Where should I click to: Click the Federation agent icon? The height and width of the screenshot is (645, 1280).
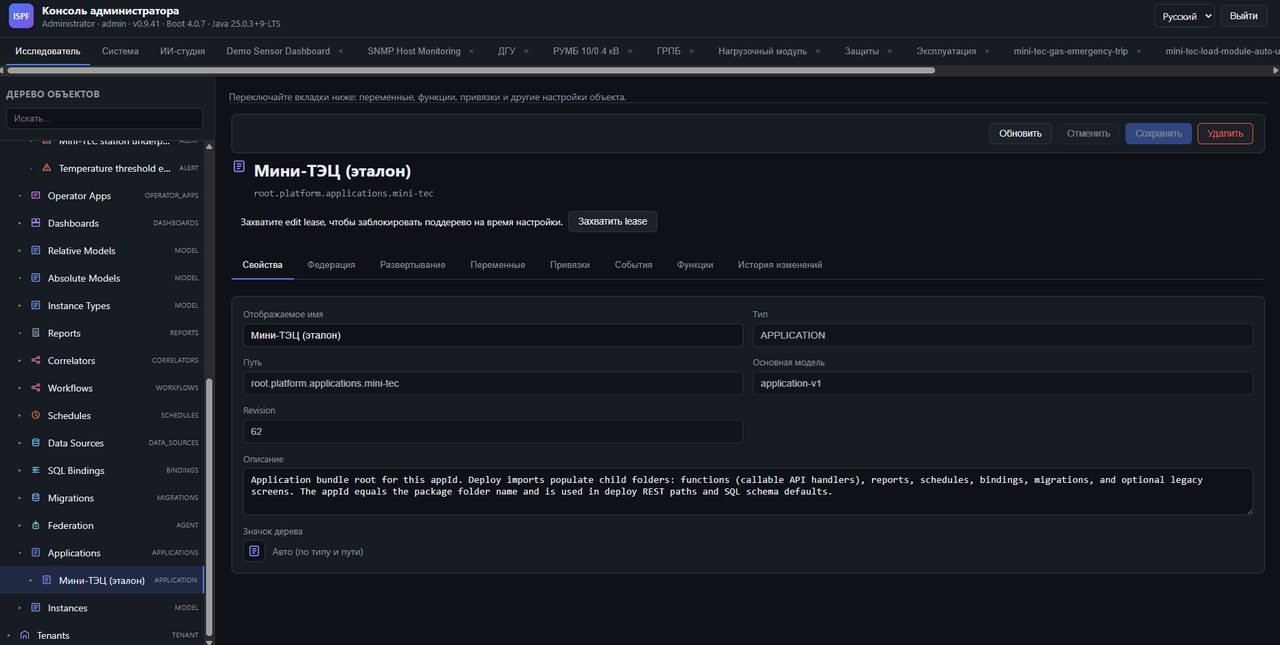[36, 526]
